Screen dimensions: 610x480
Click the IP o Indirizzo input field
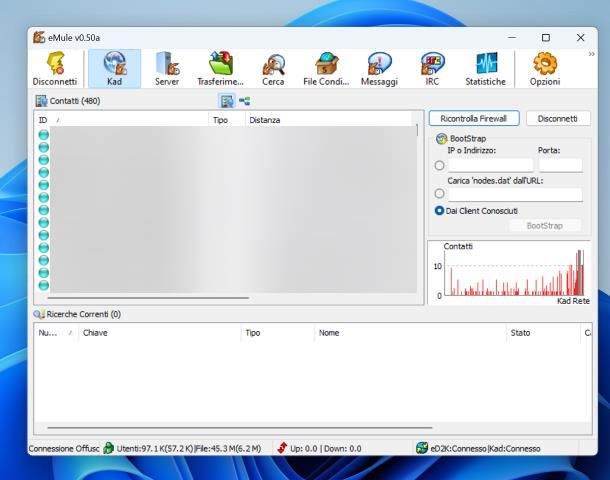(x=490, y=165)
